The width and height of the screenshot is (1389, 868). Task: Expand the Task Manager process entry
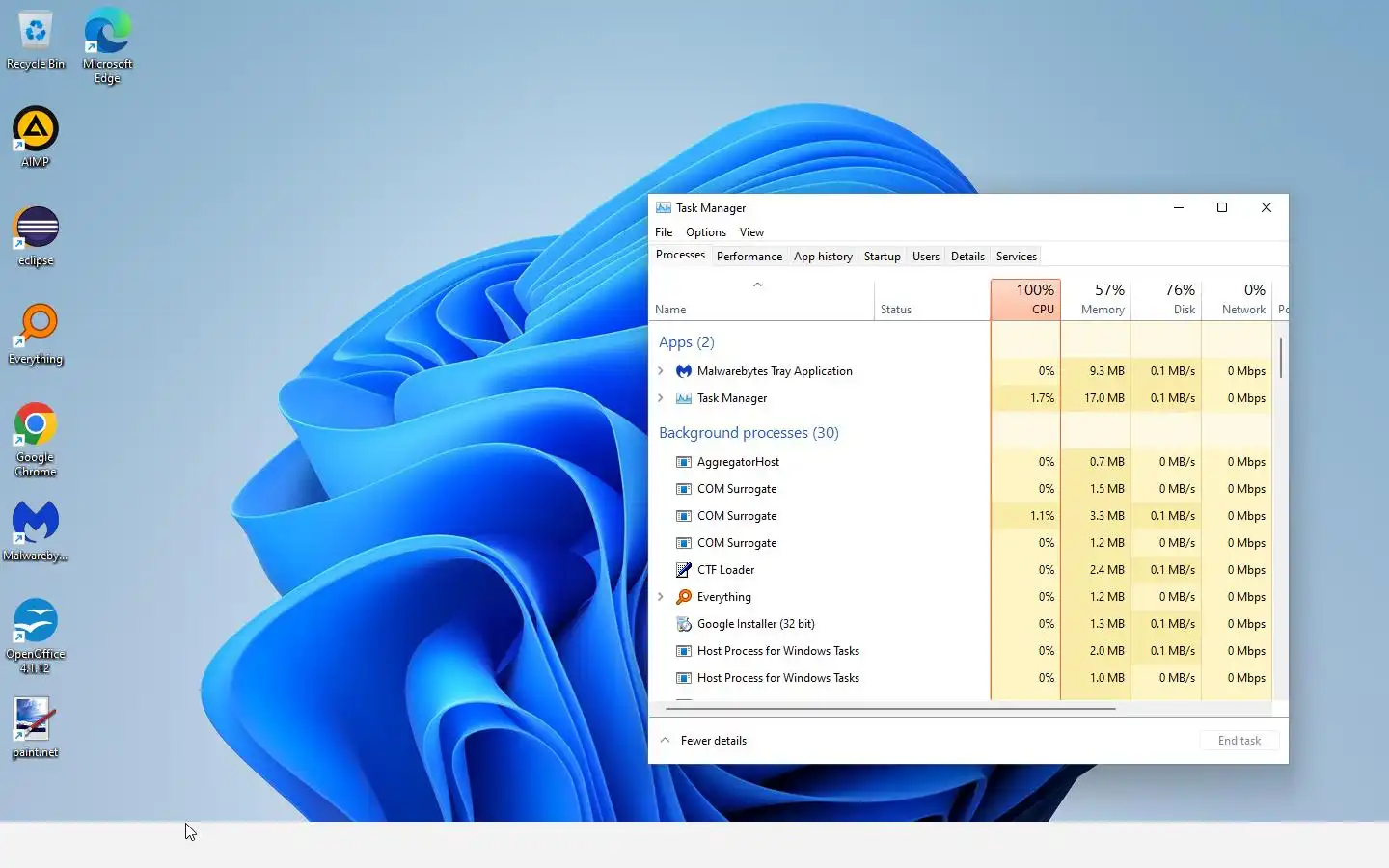click(x=661, y=398)
